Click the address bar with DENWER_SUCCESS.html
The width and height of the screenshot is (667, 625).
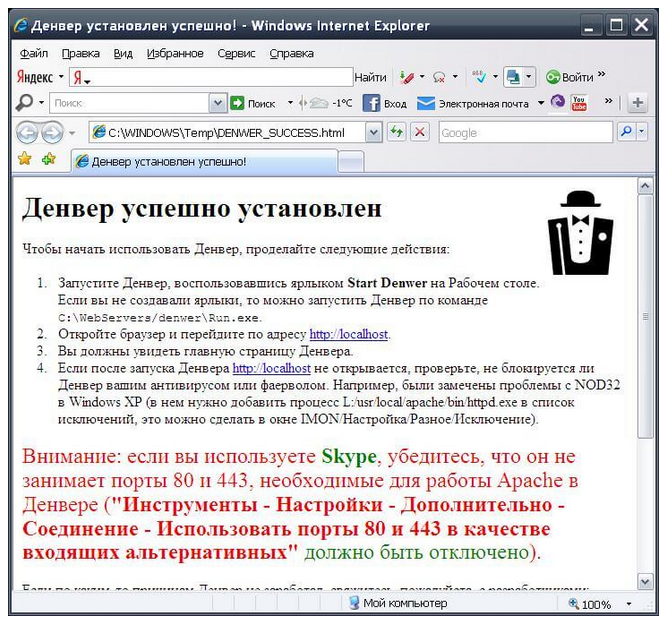[x=227, y=132]
